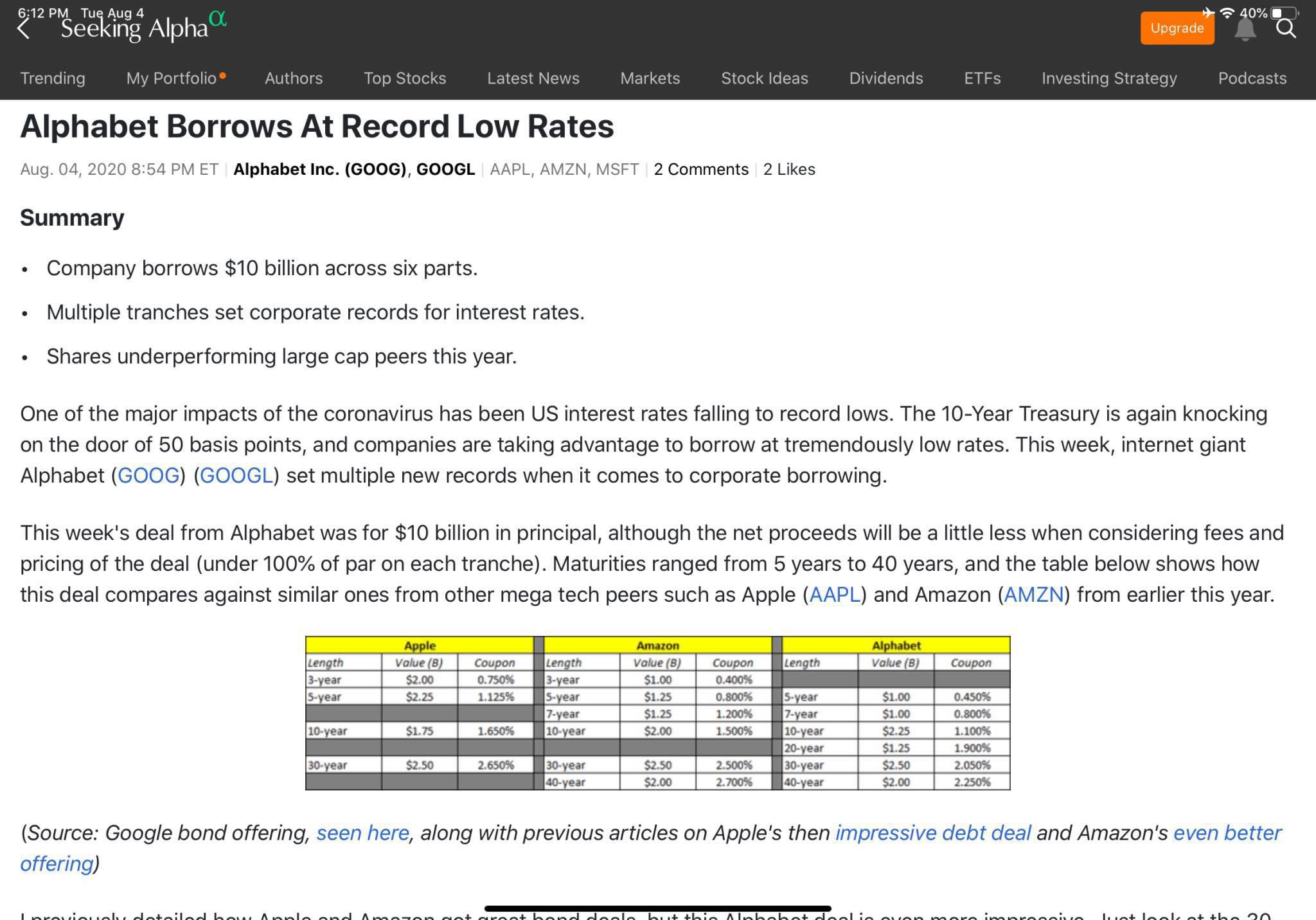Tap the home indicator bar
1316x920 pixels.
[x=657, y=908]
